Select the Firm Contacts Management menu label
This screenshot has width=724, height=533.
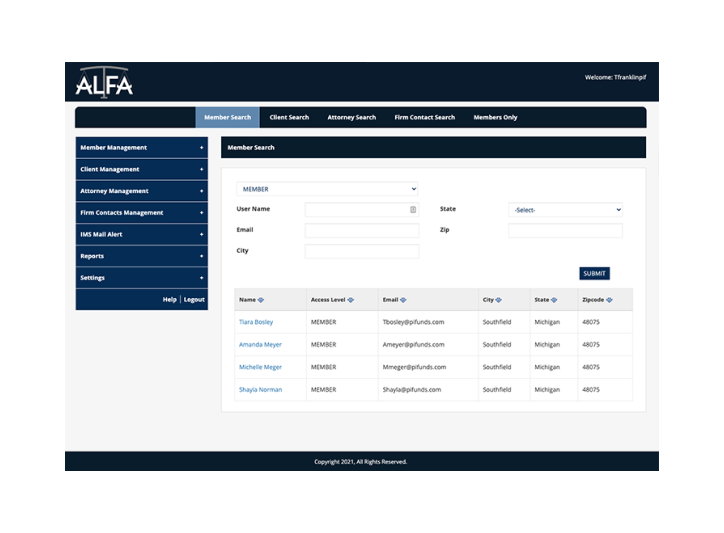point(121,213)
